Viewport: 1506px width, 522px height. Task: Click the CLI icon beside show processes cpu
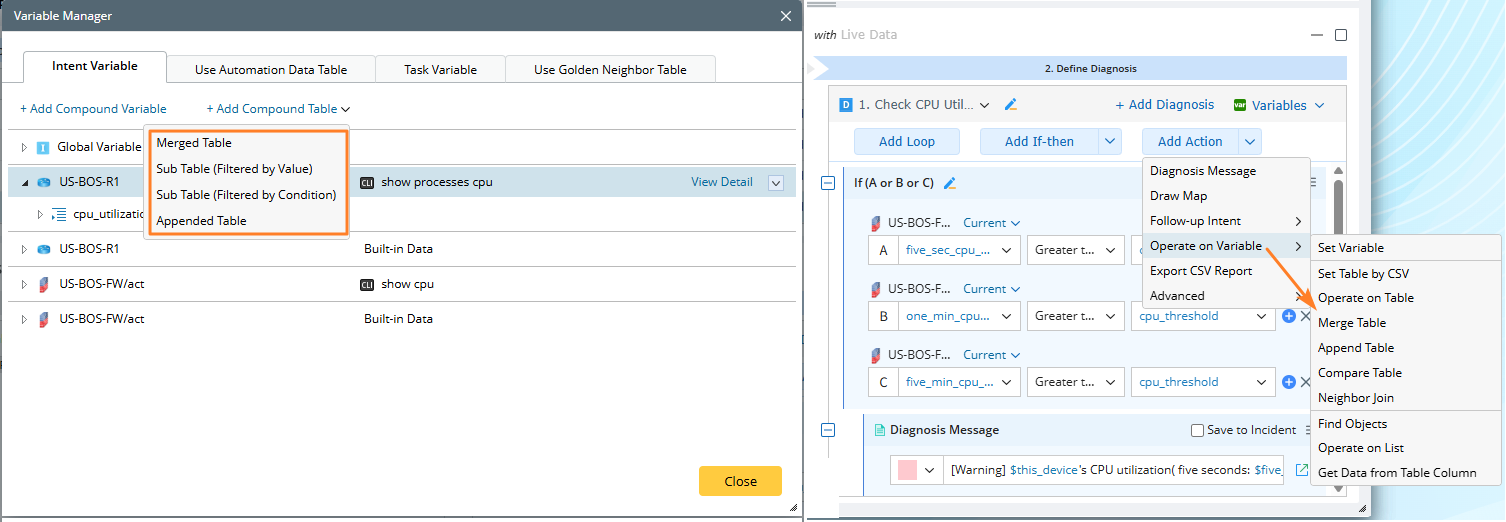pos(367,182)
